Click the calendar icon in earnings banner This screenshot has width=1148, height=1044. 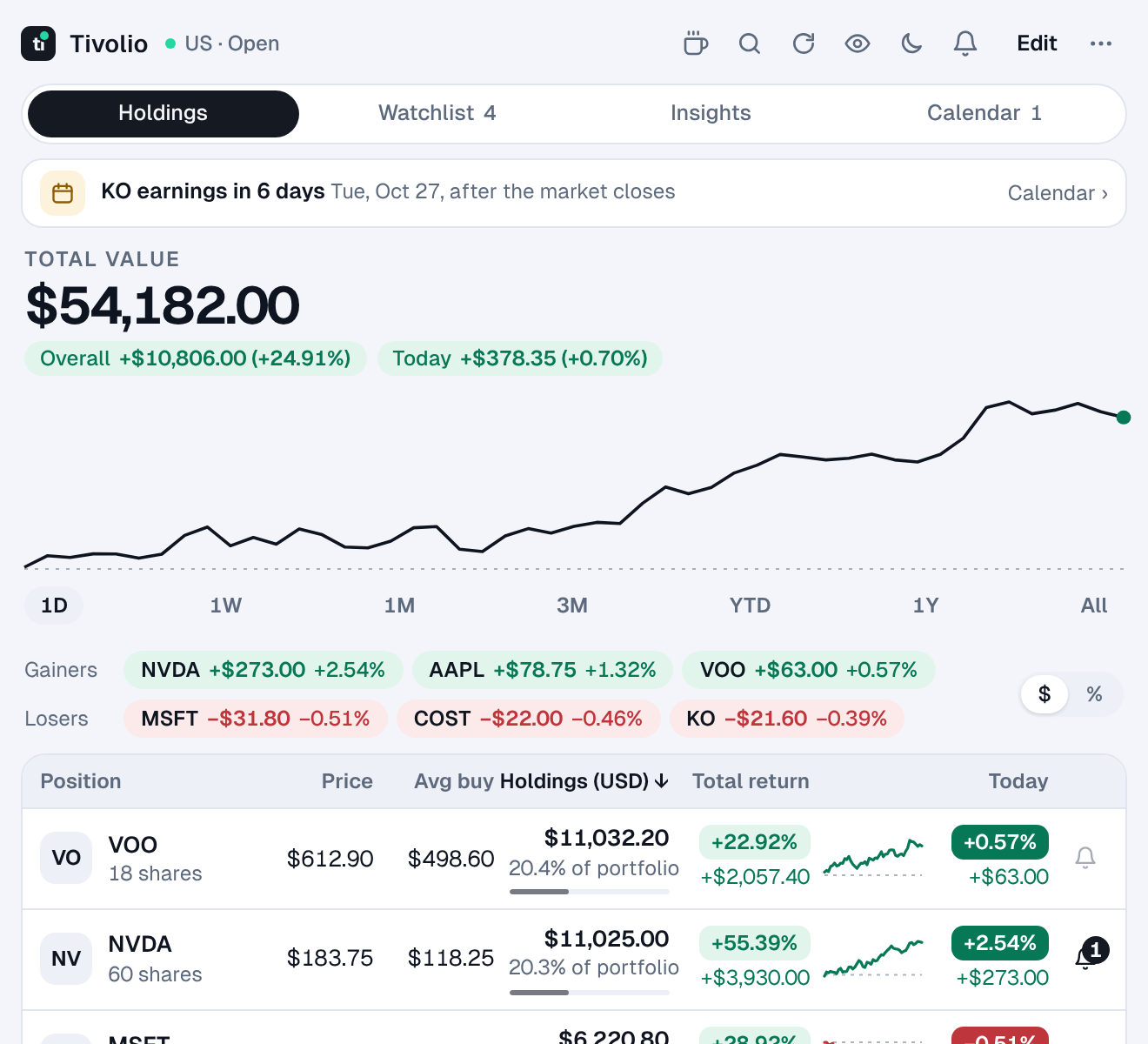63,193
